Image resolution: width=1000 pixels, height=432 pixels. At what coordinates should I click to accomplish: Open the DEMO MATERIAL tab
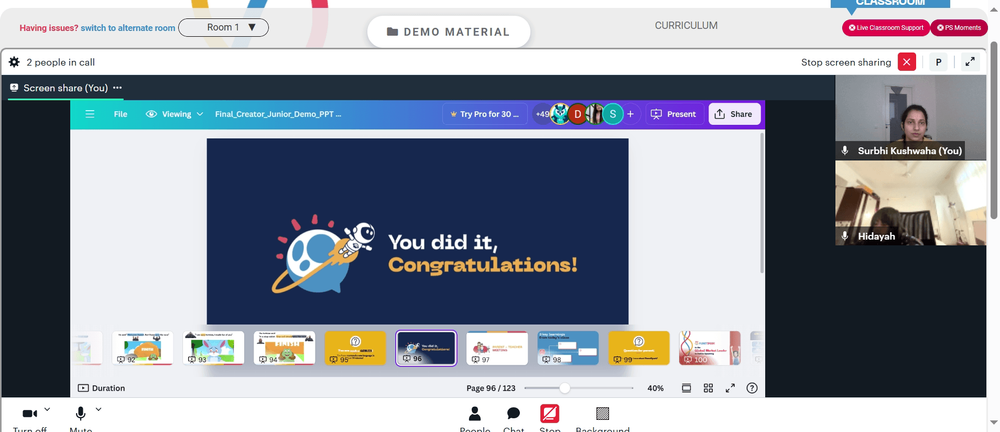448,32
